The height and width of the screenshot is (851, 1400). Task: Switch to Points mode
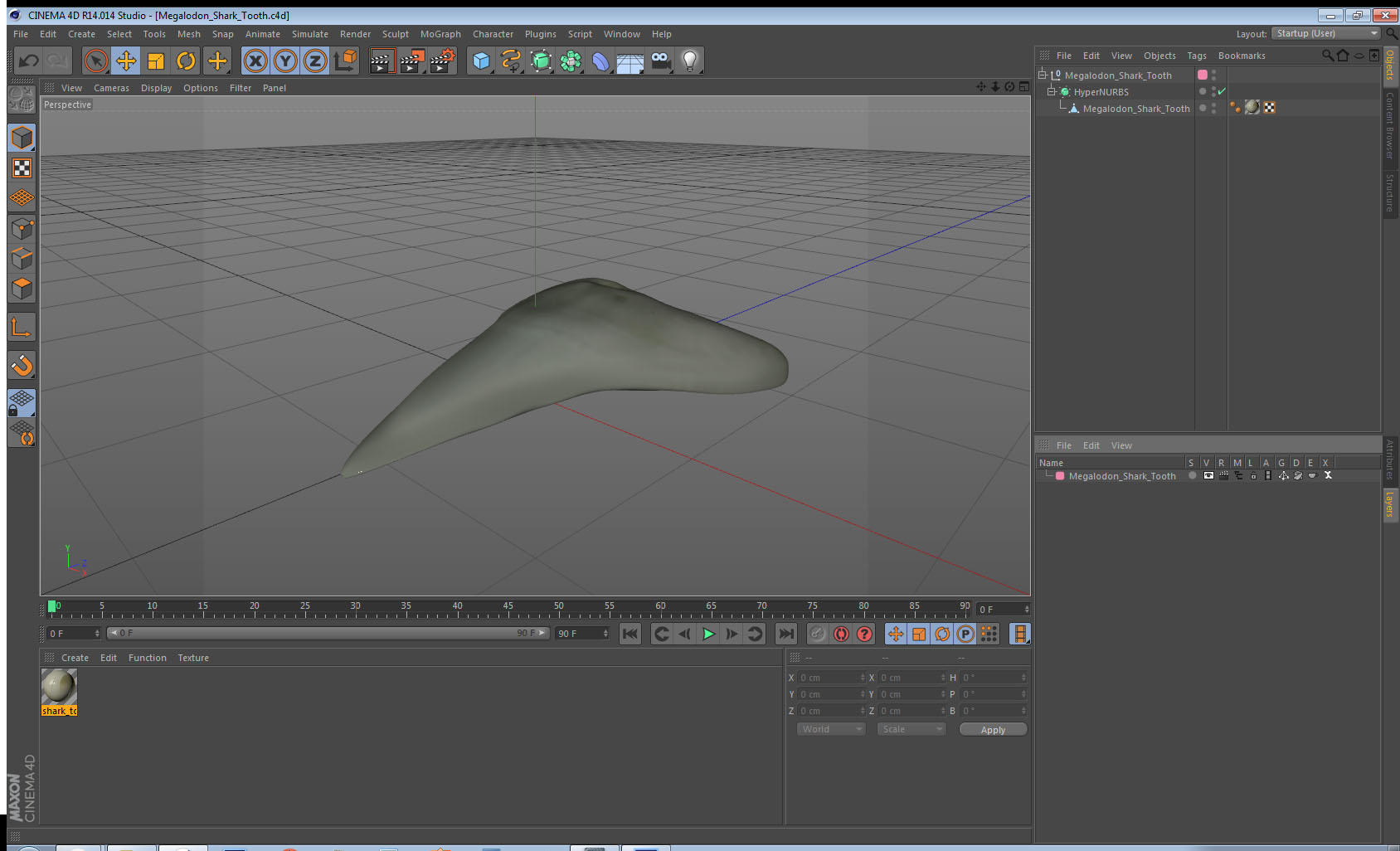pos(22,228)
